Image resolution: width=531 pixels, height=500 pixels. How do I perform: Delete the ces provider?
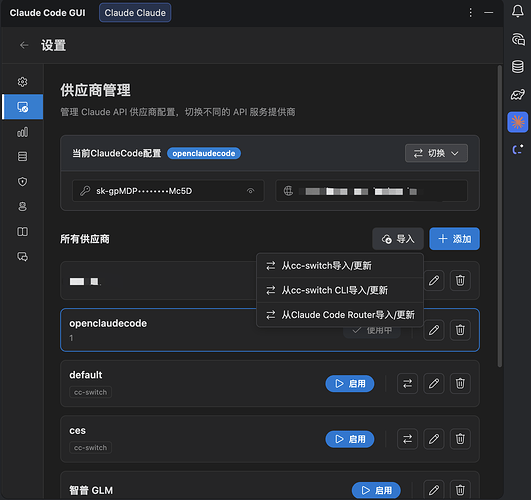coord(460,439)
